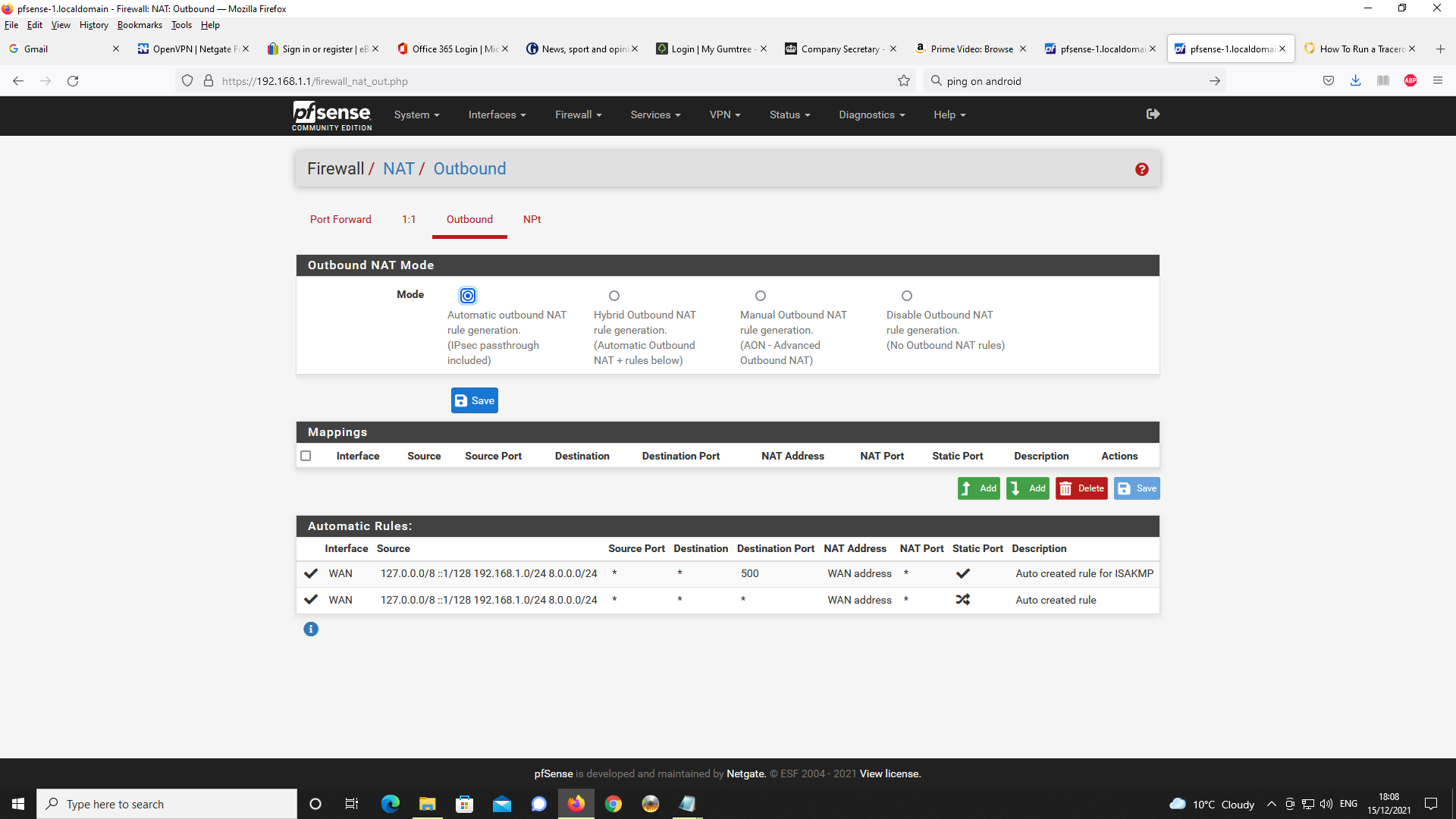
Task: Click the Windows taskbar search field
Action: tap(167, 804)
